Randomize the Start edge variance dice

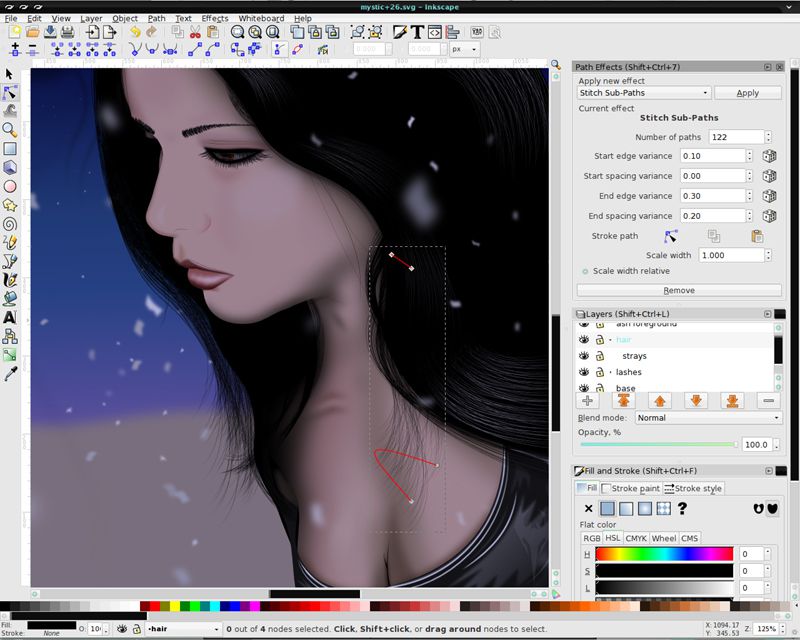coord(769,156)
